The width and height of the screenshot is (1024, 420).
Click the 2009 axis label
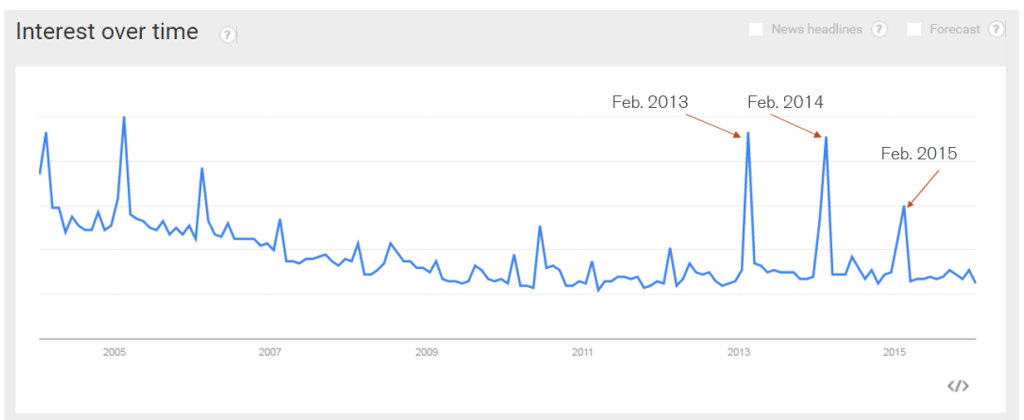point(426,353)
